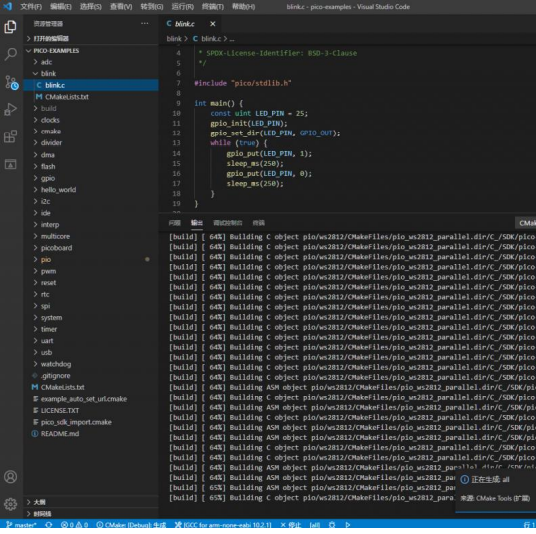Image resolution: width=536 pixels, height=534 pixels.
Task: Switch to the blink.c editor tab
Action: pos(185,24)
